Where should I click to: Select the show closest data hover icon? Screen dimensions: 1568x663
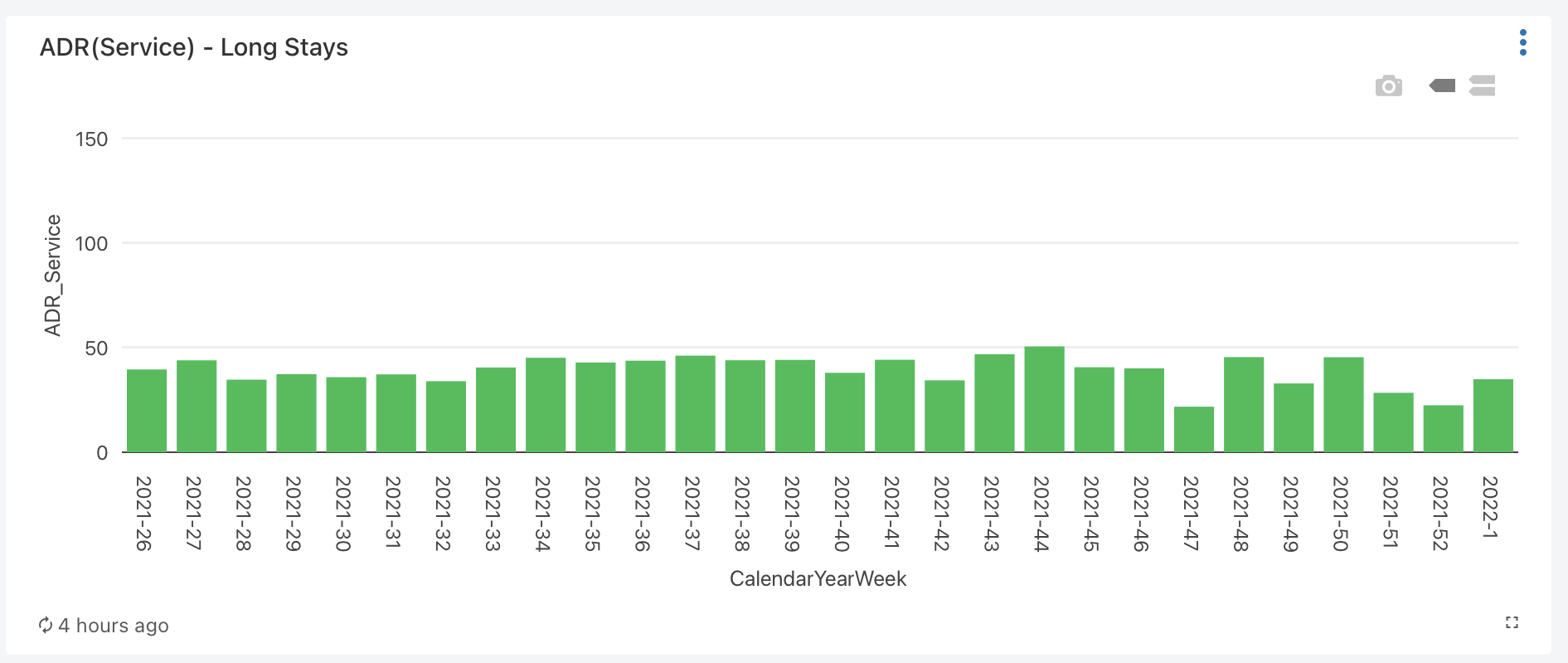click(1442, 85)
